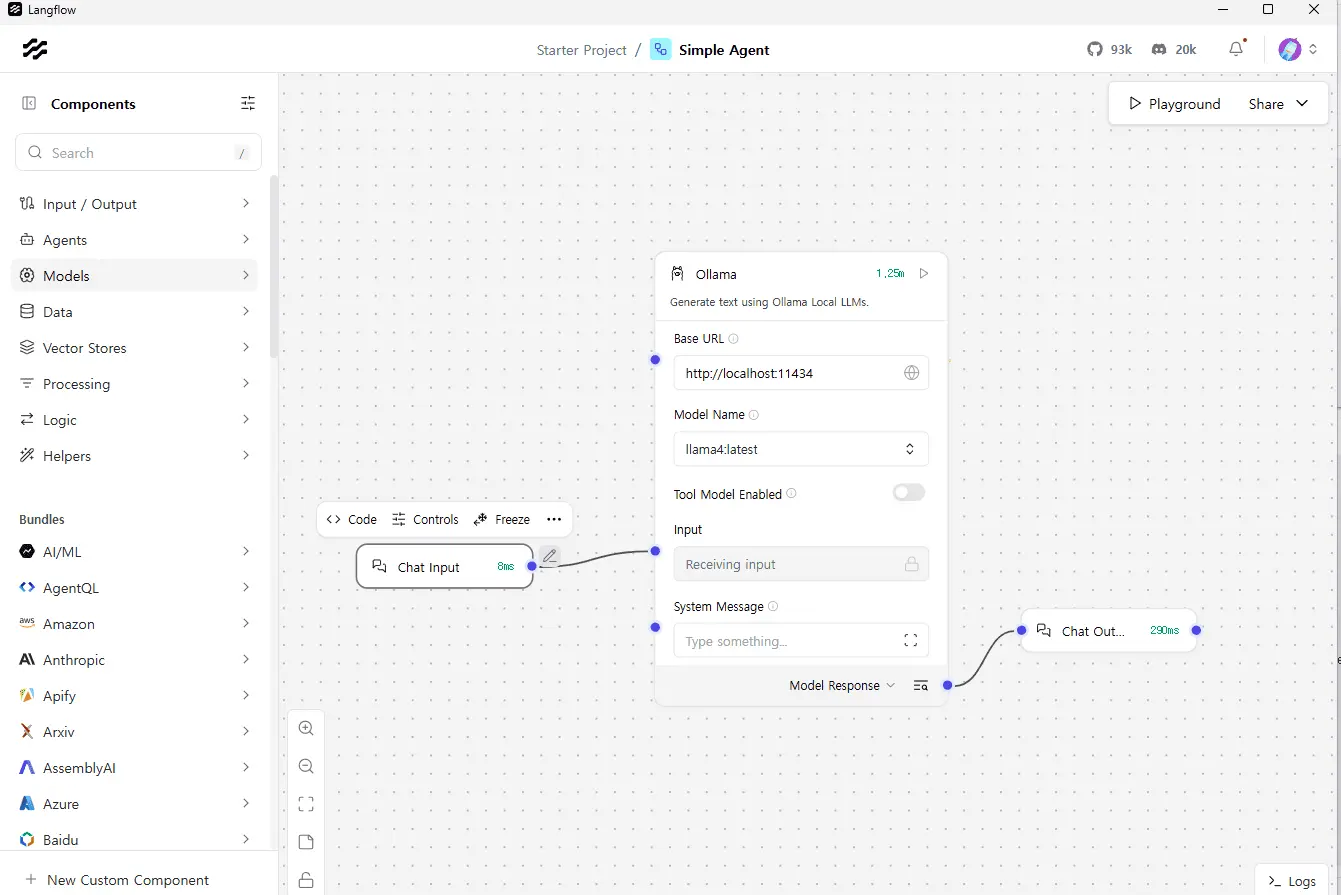Click Model Name info icon

point(754,415)
